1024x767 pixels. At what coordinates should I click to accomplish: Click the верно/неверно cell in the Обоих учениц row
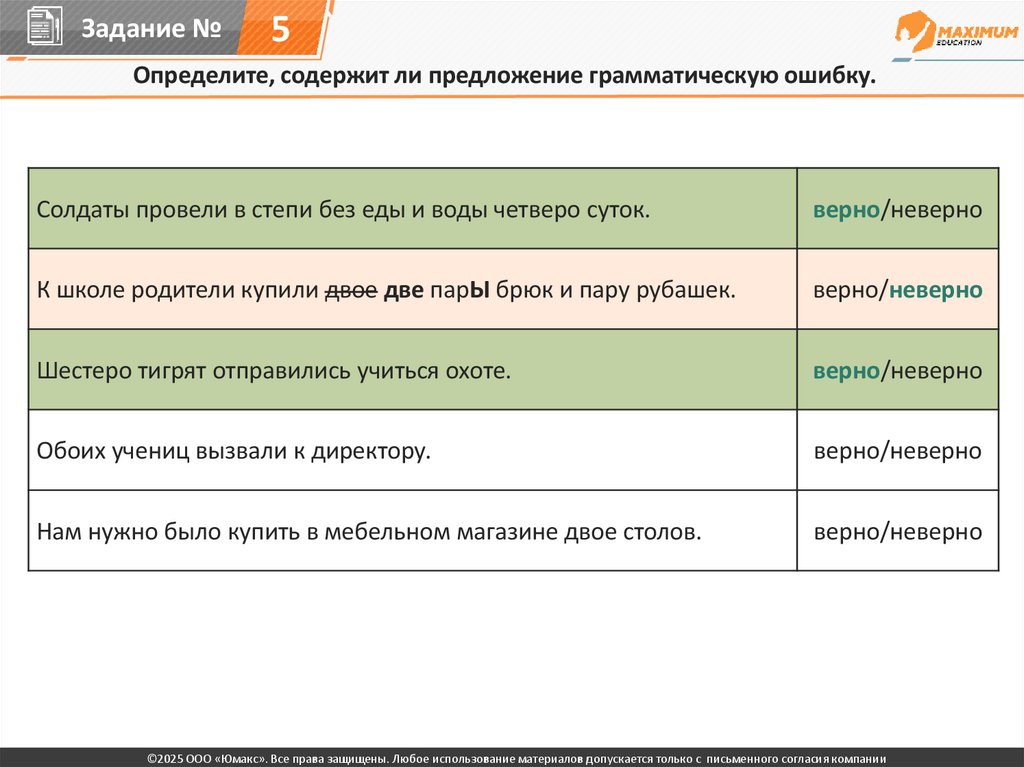(897, 451)
